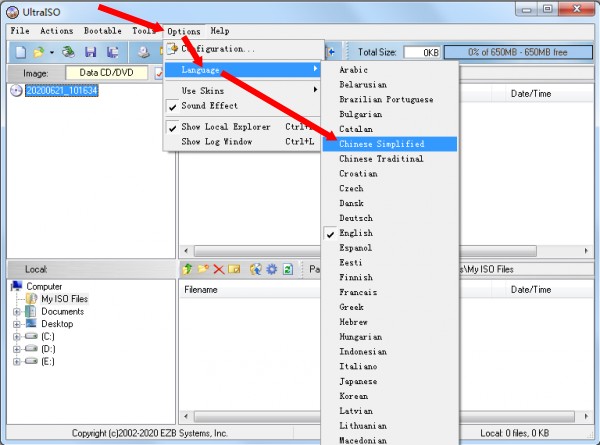Expand the (C:) drive node
The image size is (600, 445).
17,337
